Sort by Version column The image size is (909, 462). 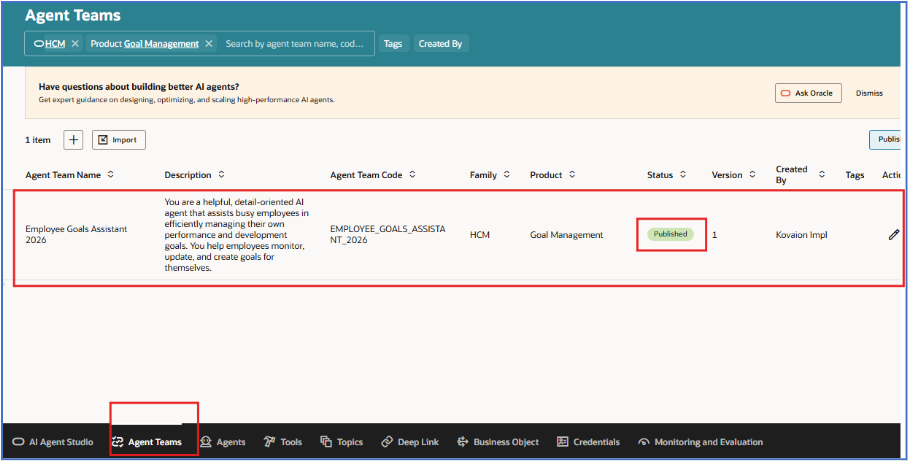752,174
